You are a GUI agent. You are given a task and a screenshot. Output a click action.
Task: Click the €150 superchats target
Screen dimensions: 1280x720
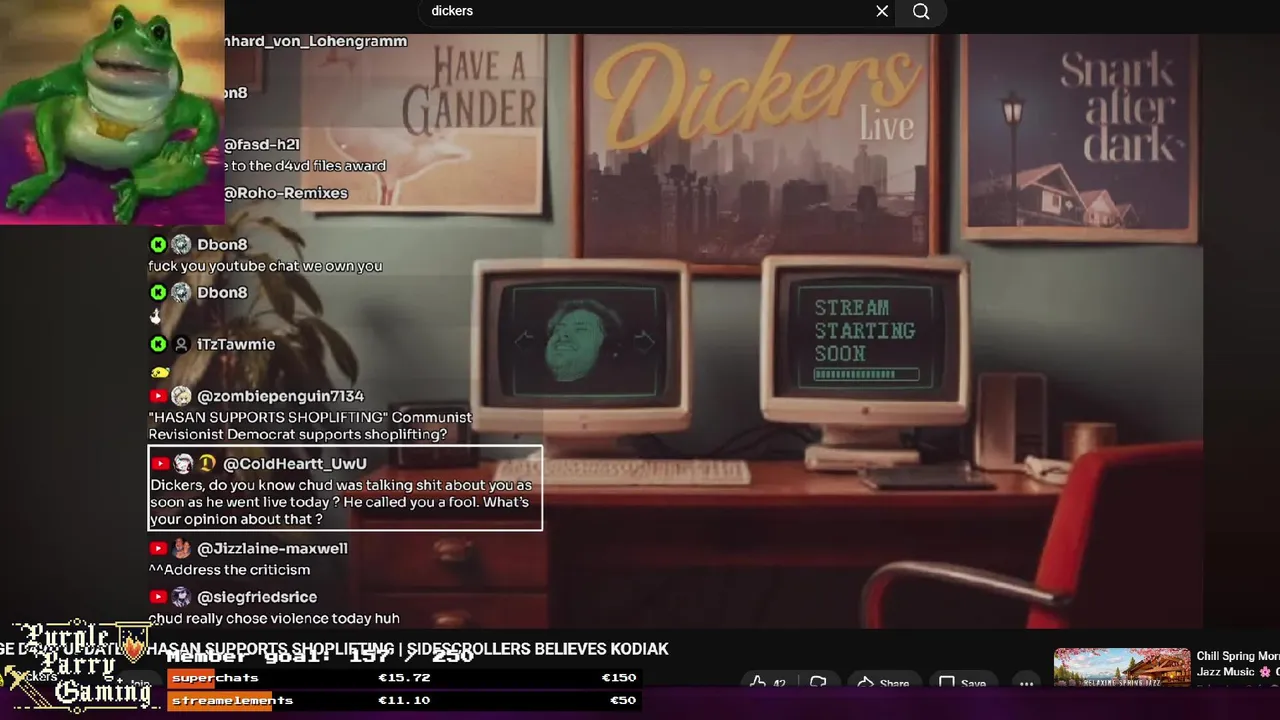(x=618, y=678)
